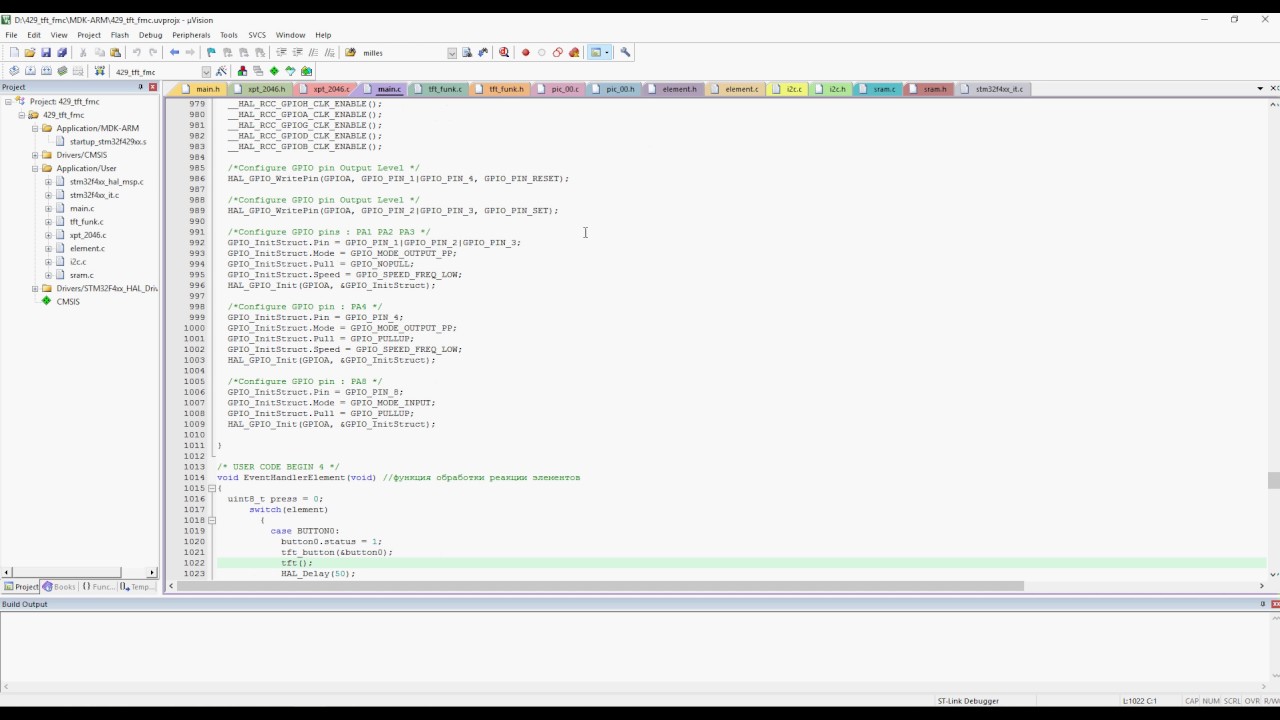Navigate forwards with the right arrow icon
The width and height of the screenshot is (1280, 720).
coord(190,53)
